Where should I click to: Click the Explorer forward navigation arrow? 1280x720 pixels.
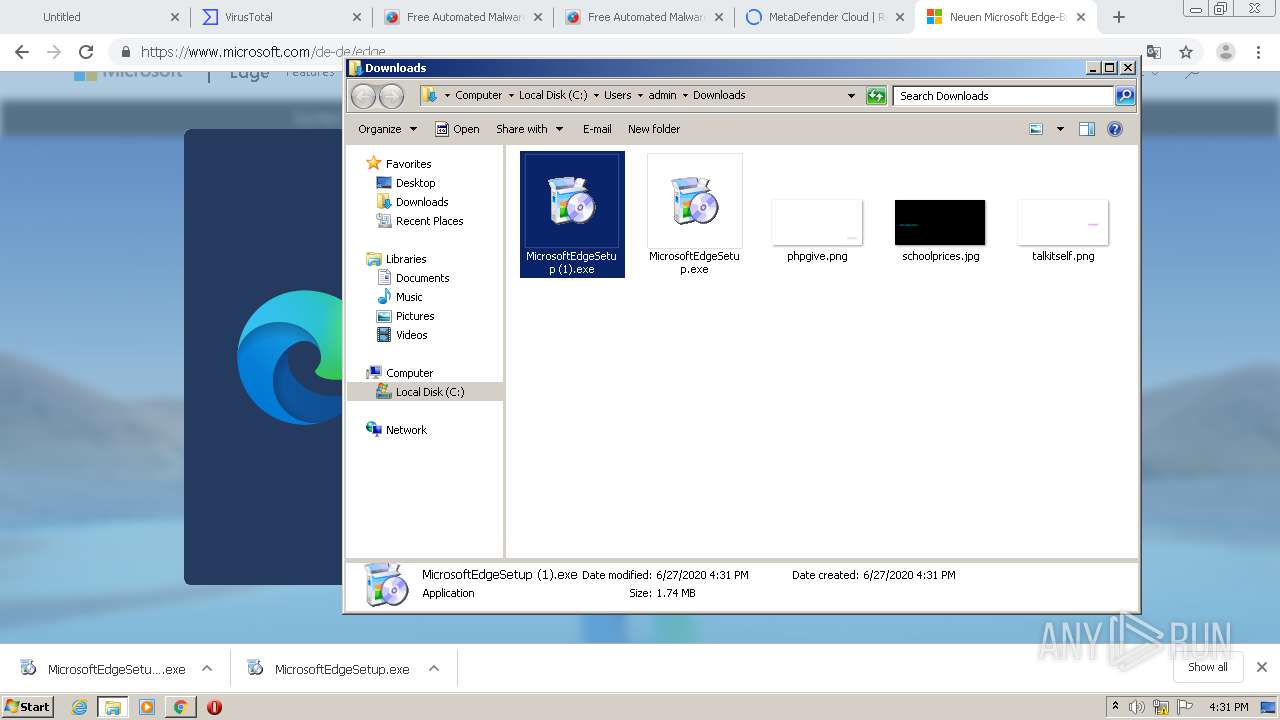point(391,96)
